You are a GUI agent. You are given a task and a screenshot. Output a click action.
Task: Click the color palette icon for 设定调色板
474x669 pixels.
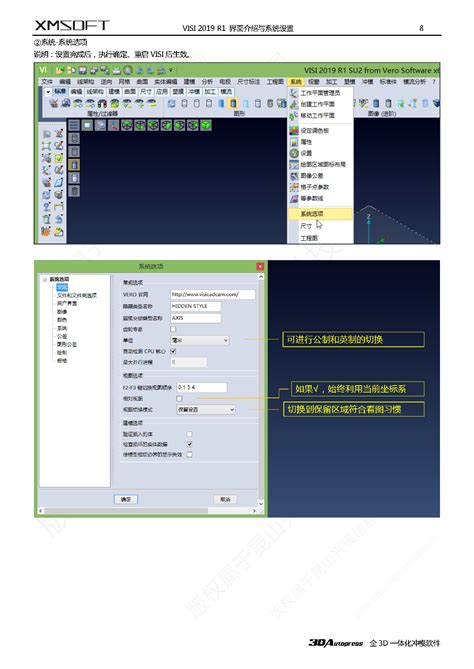coord(294,130)
